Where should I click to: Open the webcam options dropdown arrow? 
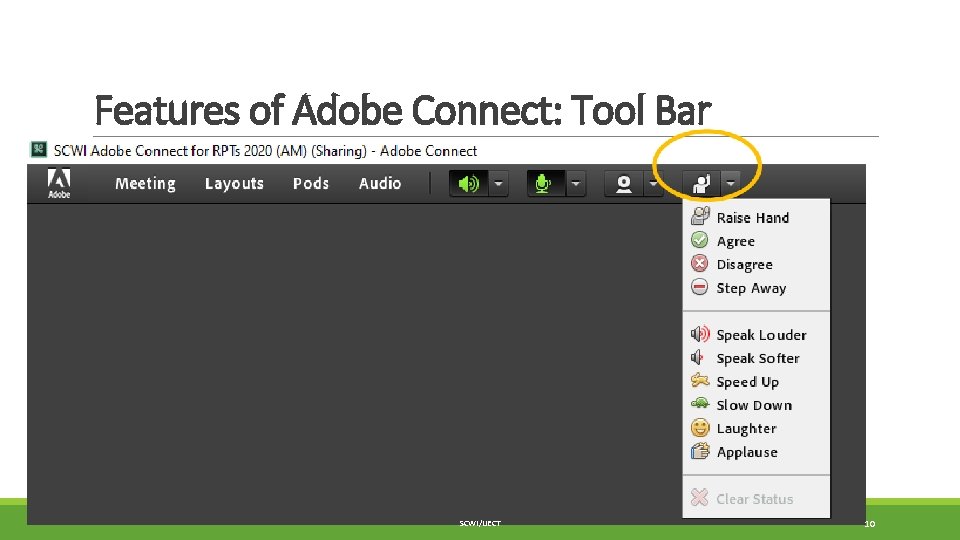click(x=653, y=184)
